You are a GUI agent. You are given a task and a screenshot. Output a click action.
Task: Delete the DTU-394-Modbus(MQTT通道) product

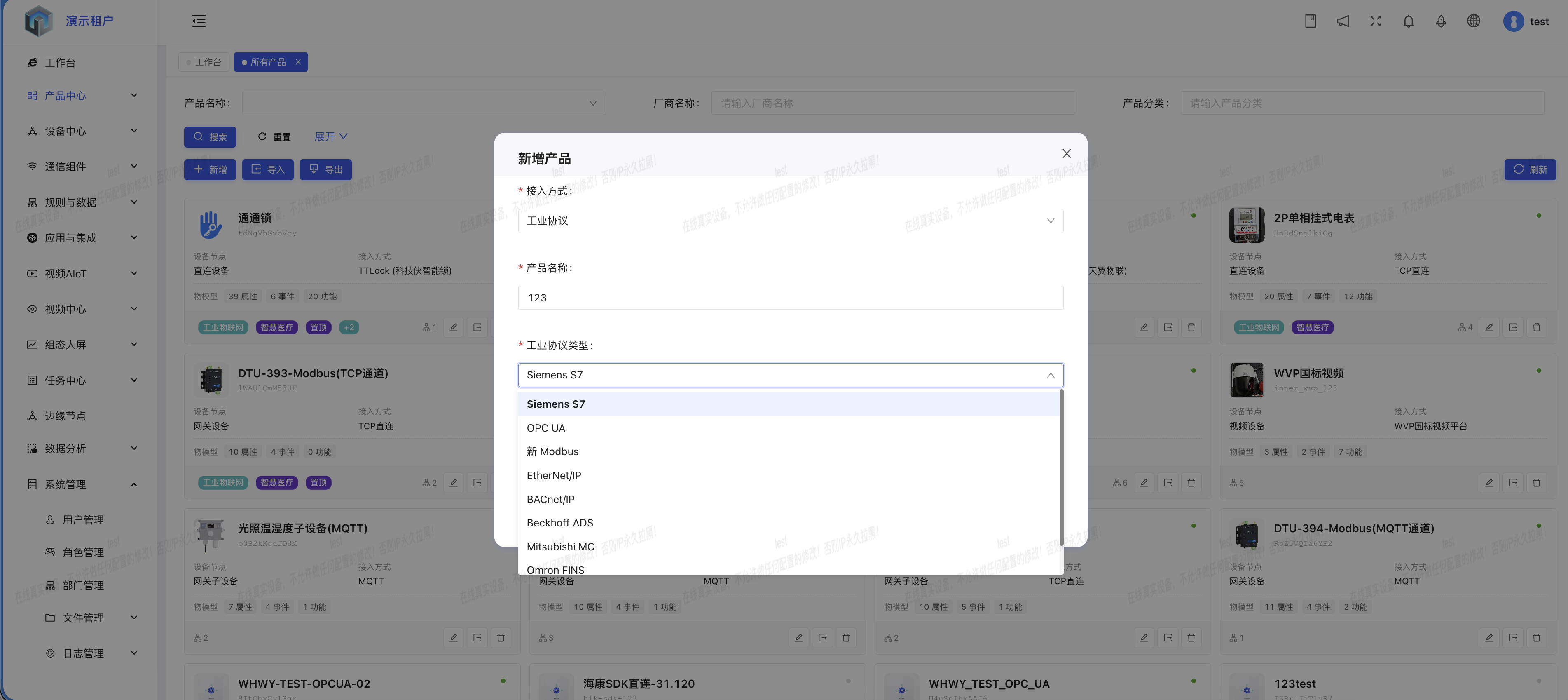pyautogui.click(x=1536, y=638)
